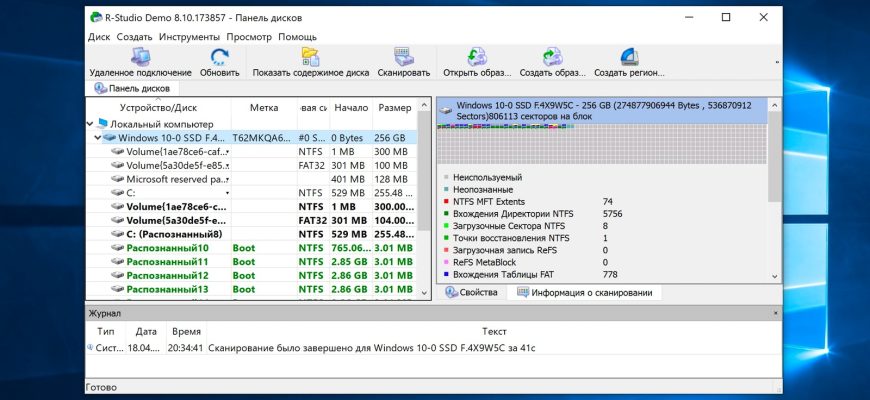Open Показать содержимое диска from the toolbar
The width and height of the screenshot is (870, 400).
[310, 57]
